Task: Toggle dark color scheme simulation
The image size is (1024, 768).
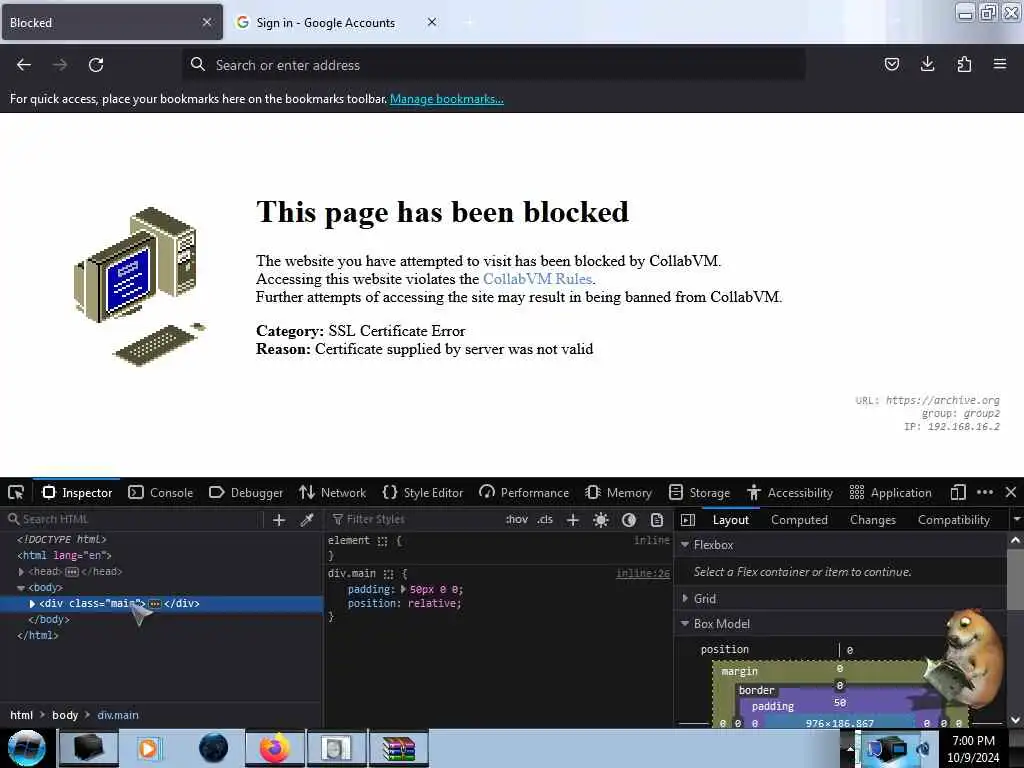Action: point(629,520)
